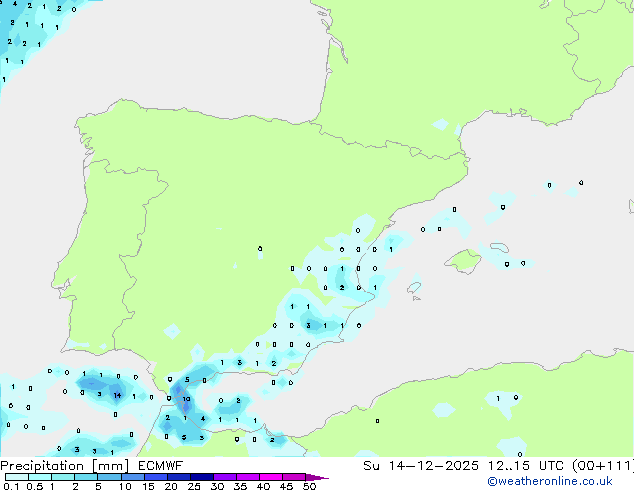Click the legend label '25'

[194, 486]
